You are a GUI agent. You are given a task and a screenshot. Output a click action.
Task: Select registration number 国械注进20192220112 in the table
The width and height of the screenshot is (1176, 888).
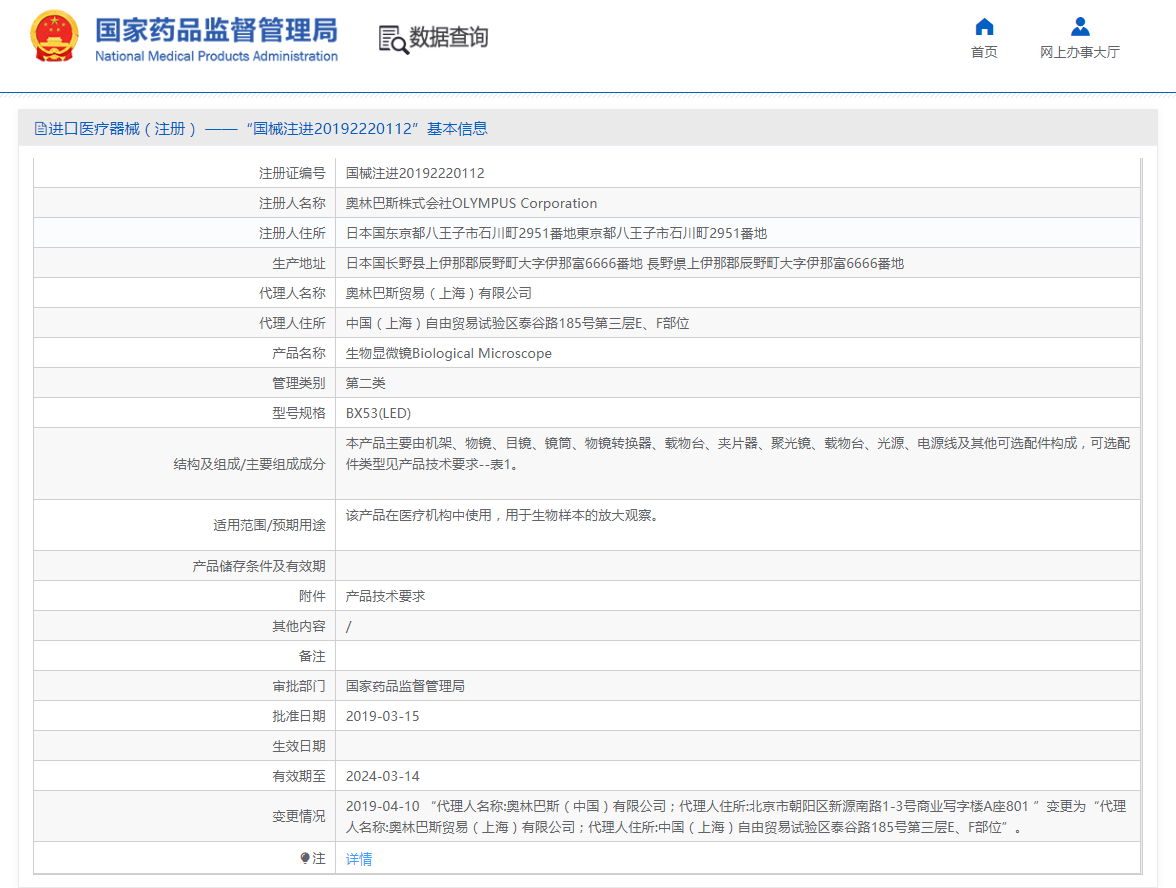point(415,173)
